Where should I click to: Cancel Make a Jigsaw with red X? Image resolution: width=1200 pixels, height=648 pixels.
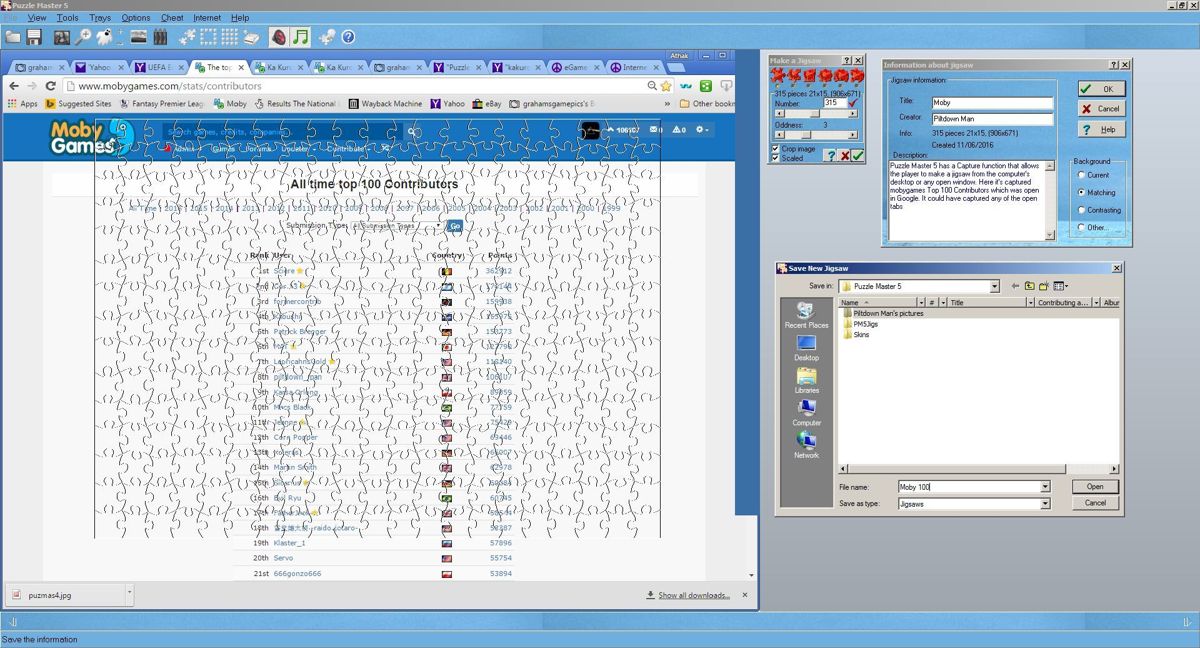pos(845,155)
